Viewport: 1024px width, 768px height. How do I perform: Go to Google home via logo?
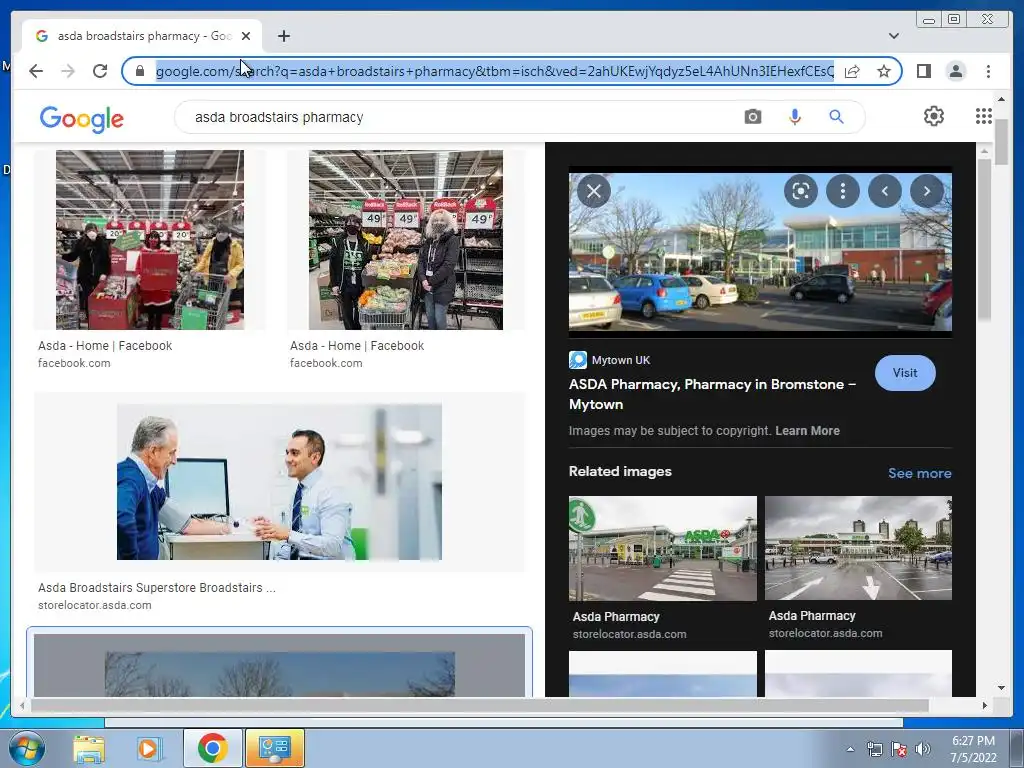[82, 120]
